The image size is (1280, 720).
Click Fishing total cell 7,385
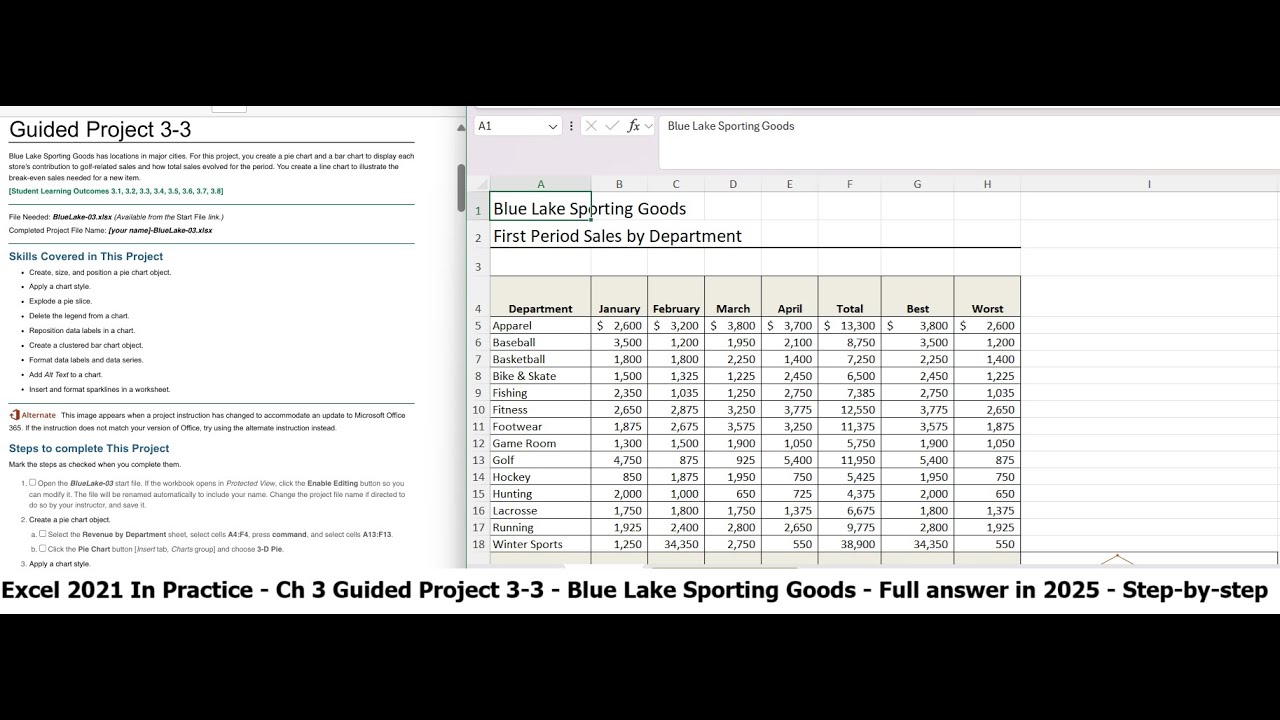pos(850,393)
